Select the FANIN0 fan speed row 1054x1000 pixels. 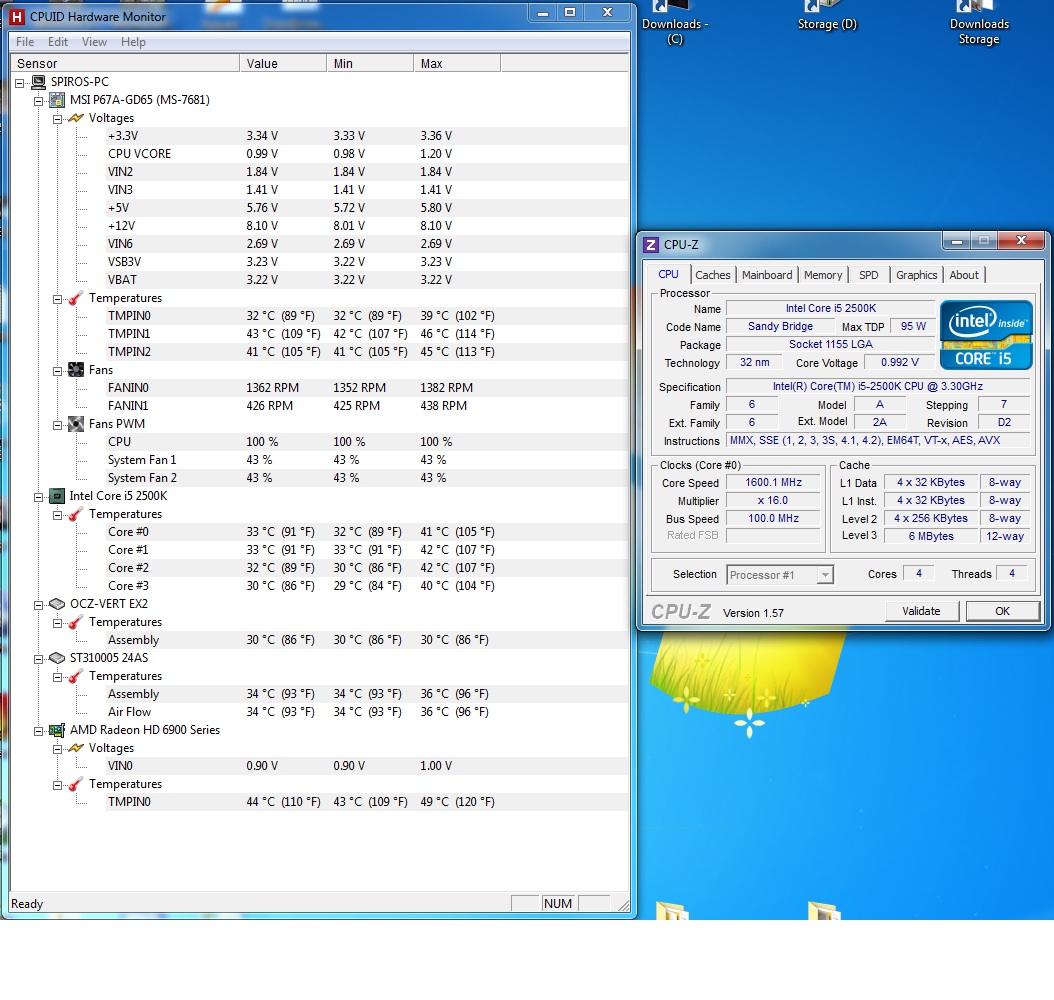(x=367, y=388)
